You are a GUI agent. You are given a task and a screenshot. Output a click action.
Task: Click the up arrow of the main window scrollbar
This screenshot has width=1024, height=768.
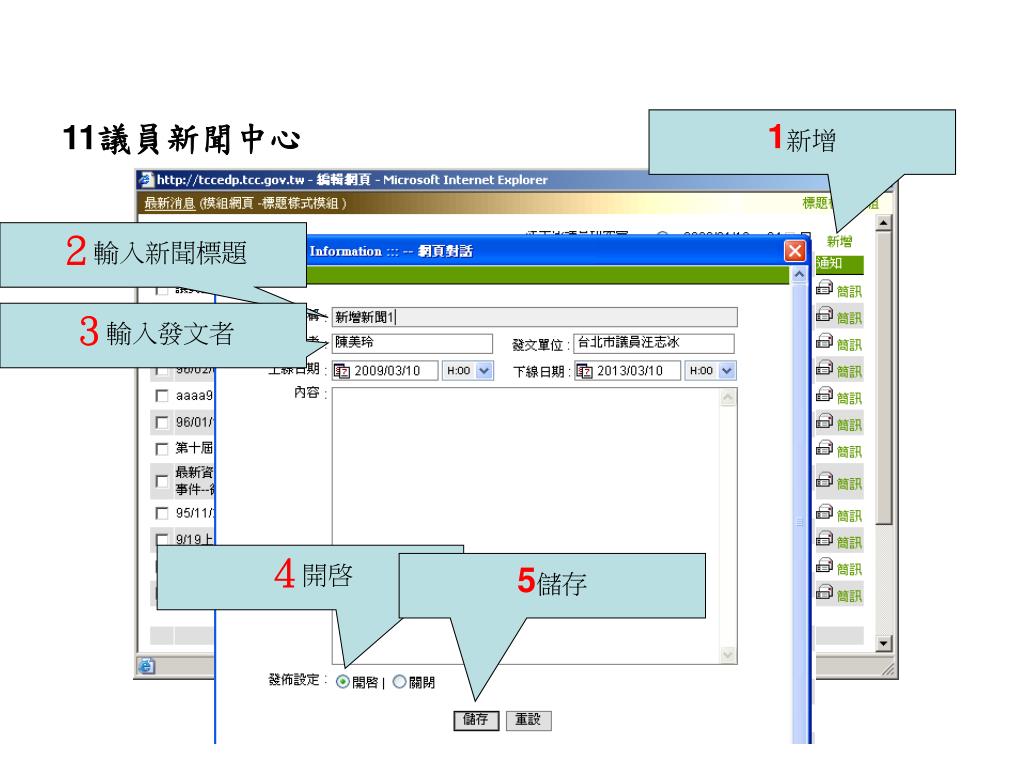click(883, 223)
